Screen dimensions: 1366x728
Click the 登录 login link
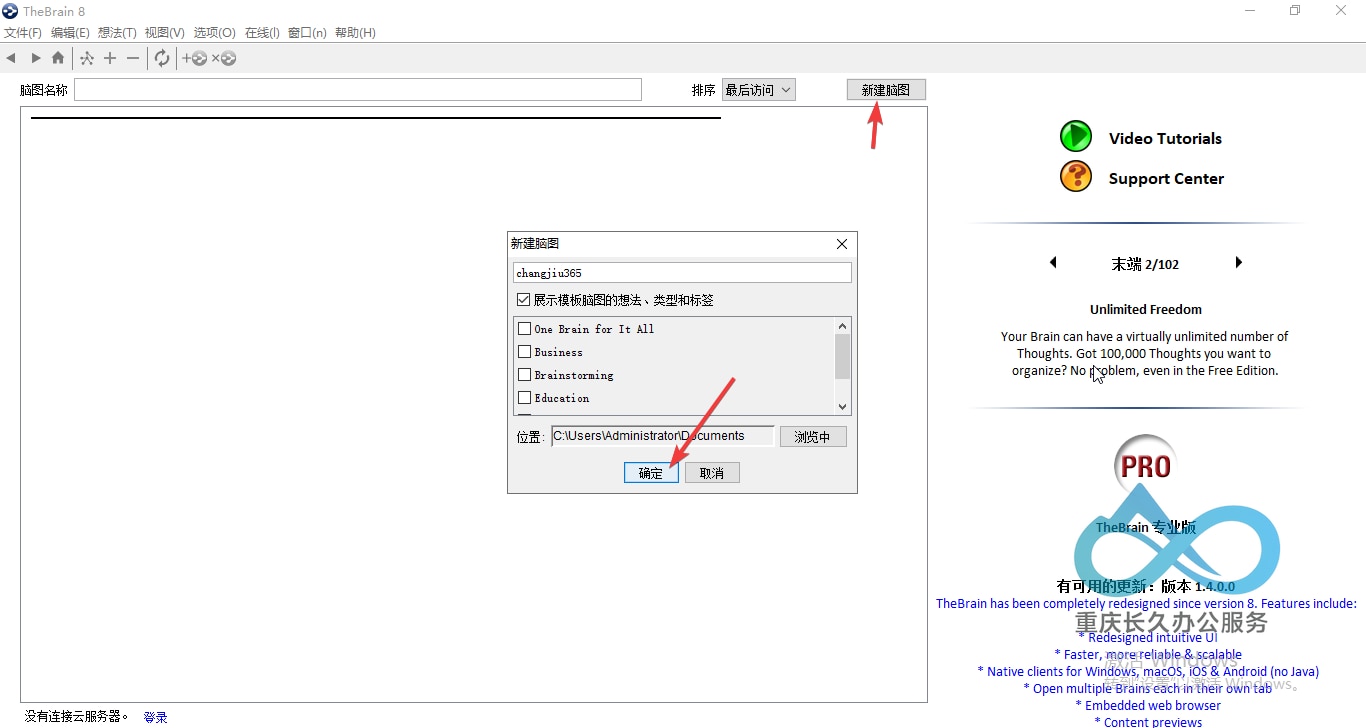tap(155, 717)
